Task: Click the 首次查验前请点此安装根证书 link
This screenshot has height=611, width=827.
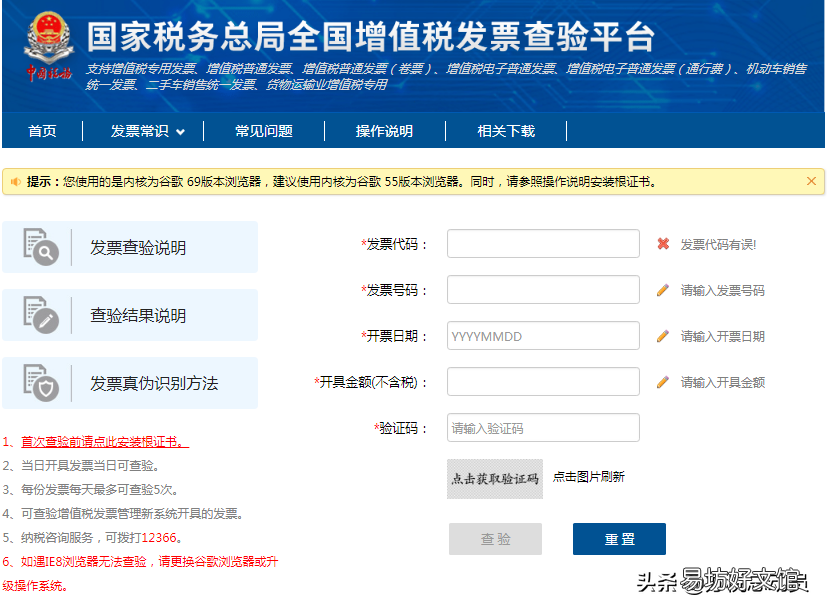Action: point(105,442)
